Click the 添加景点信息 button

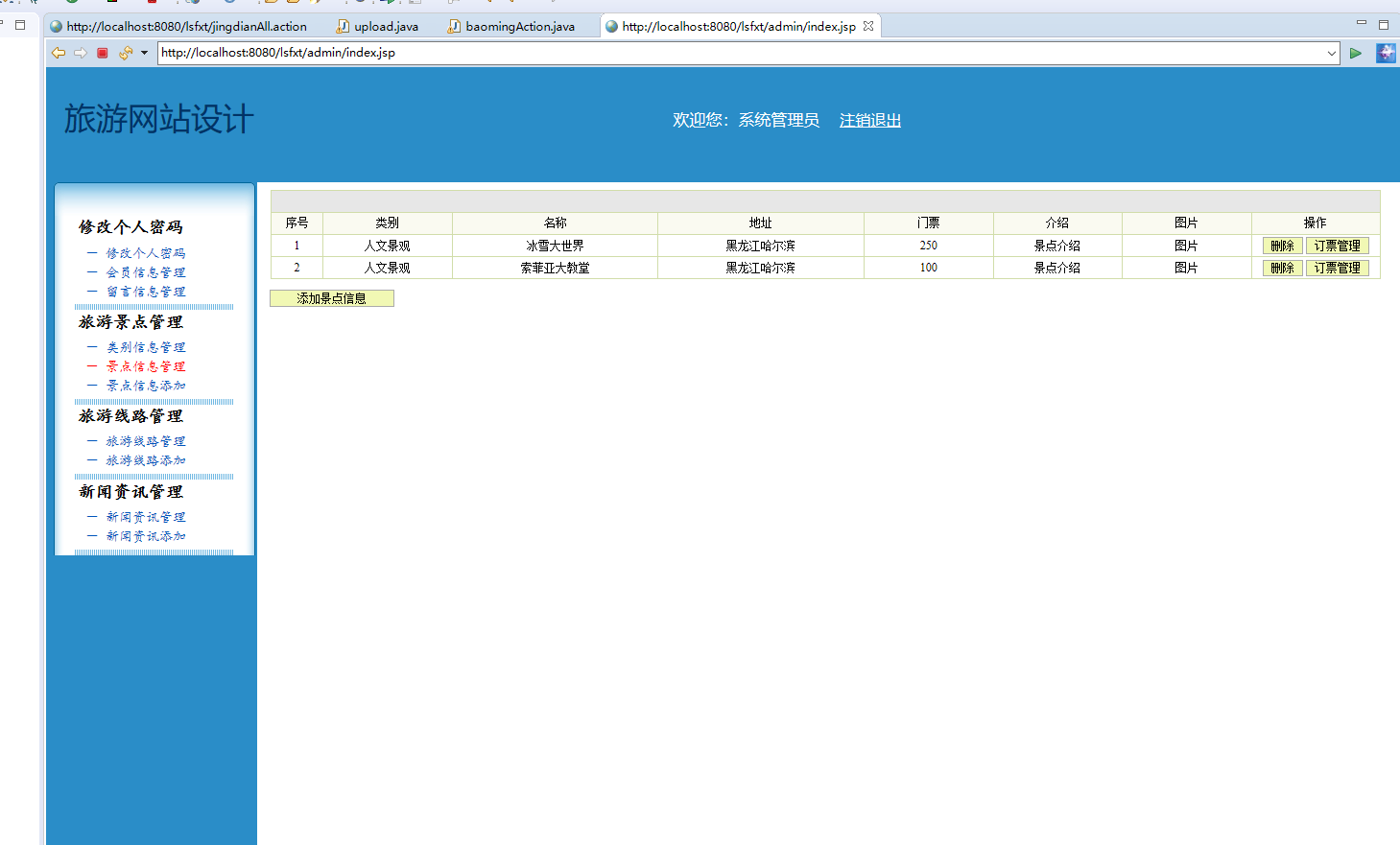click(x=332, y=298)
